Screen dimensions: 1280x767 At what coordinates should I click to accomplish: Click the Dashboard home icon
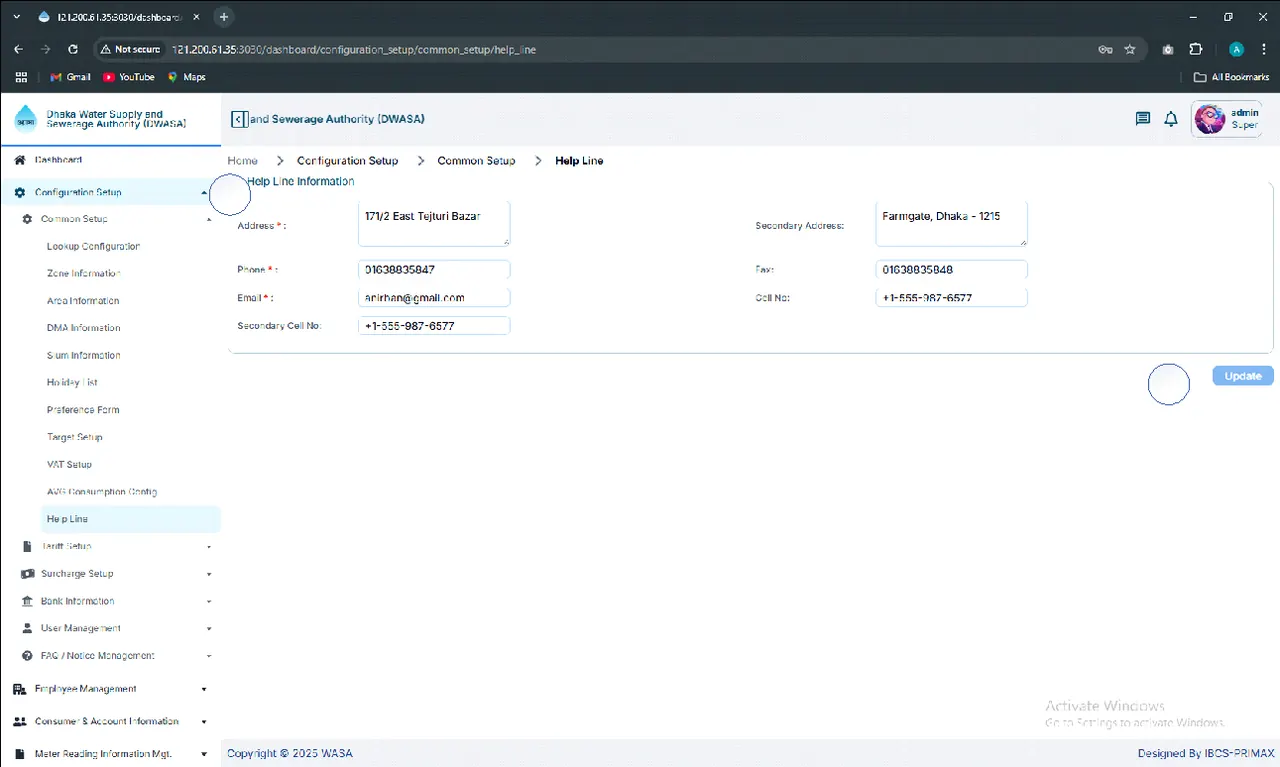[x=20, y=160]
